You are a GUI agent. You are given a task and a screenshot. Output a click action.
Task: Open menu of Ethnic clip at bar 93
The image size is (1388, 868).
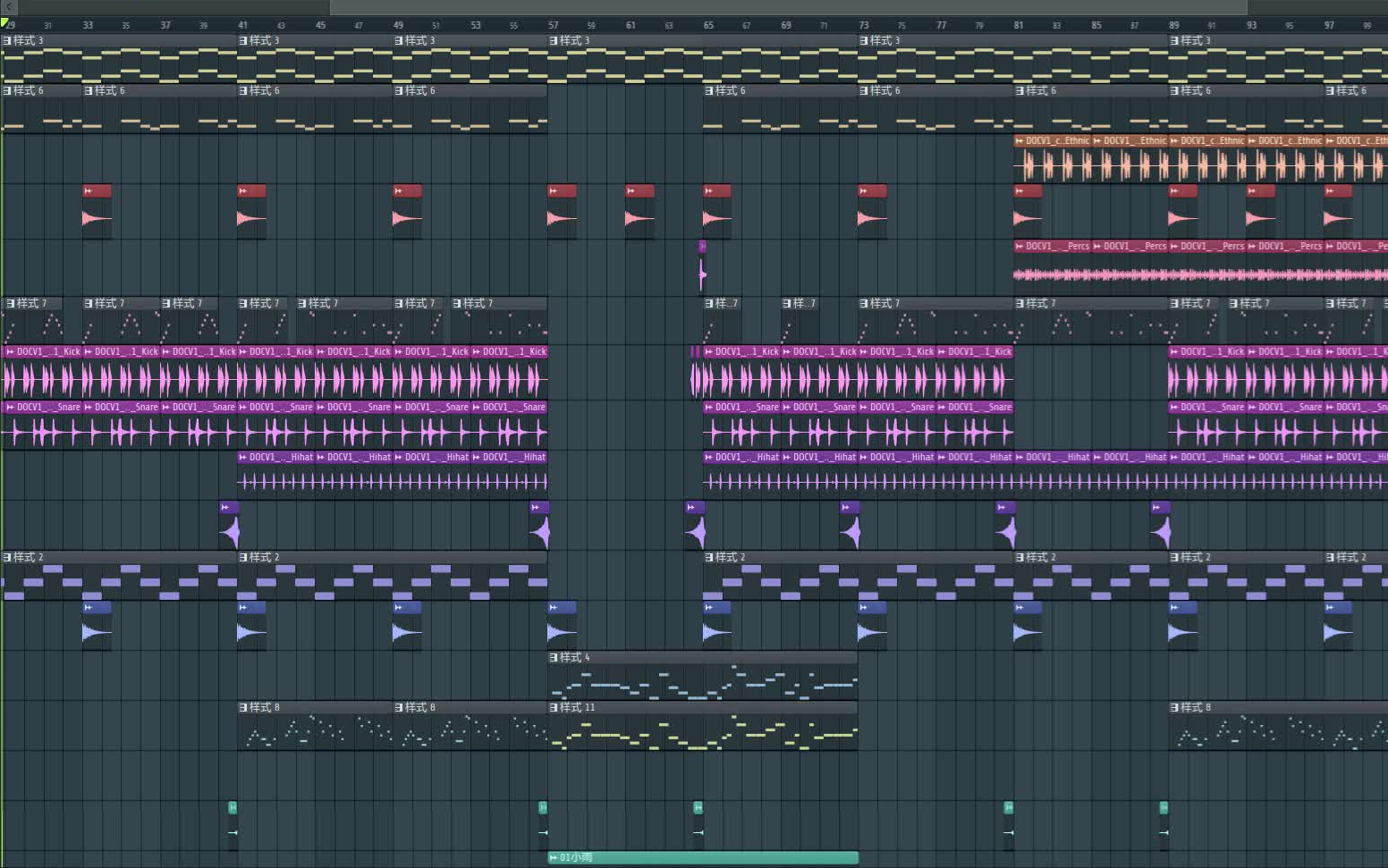coord(1252,140)
